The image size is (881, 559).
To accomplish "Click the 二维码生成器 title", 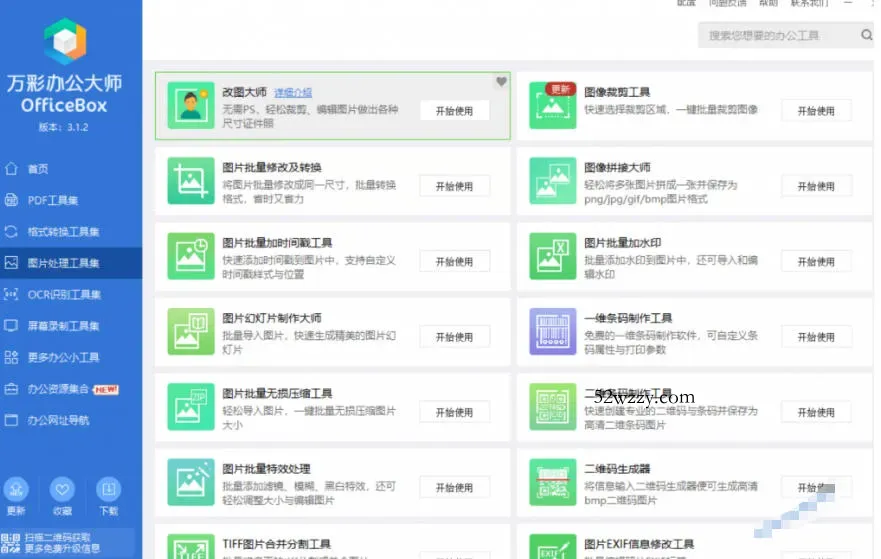I will click(617, 468).
